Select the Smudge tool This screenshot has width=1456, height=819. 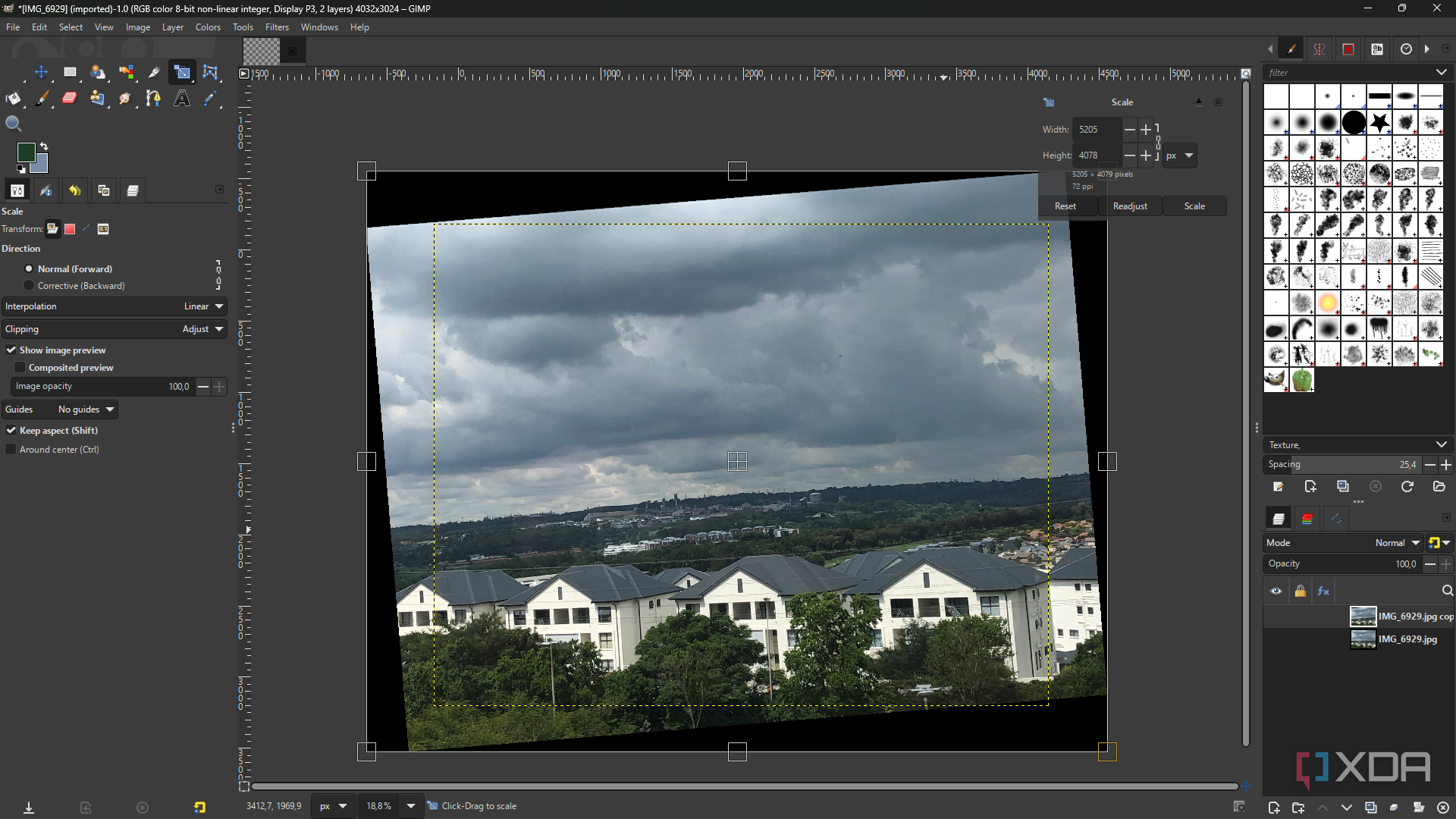126,98
